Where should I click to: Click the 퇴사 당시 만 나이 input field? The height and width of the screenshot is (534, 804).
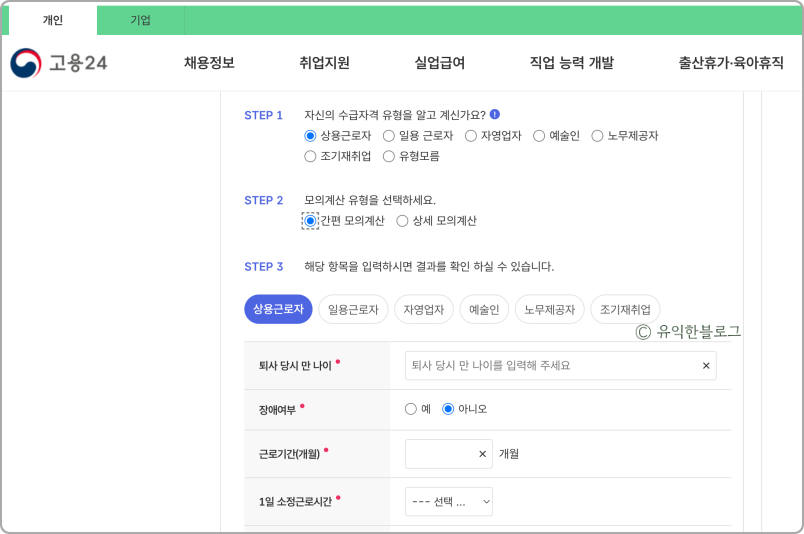pyautogui.click(x=560, y=366)
